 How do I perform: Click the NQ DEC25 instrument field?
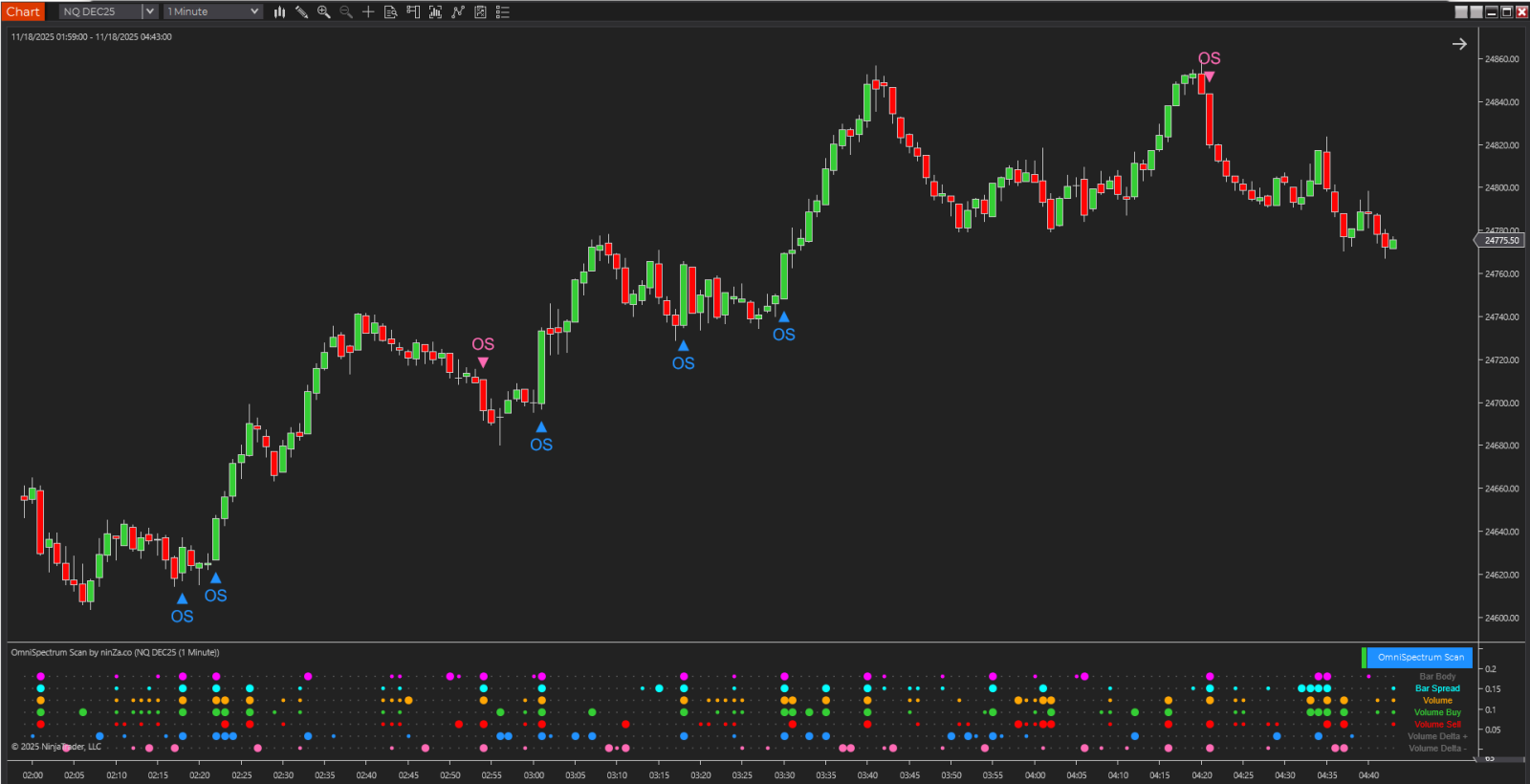pos(99,11)
